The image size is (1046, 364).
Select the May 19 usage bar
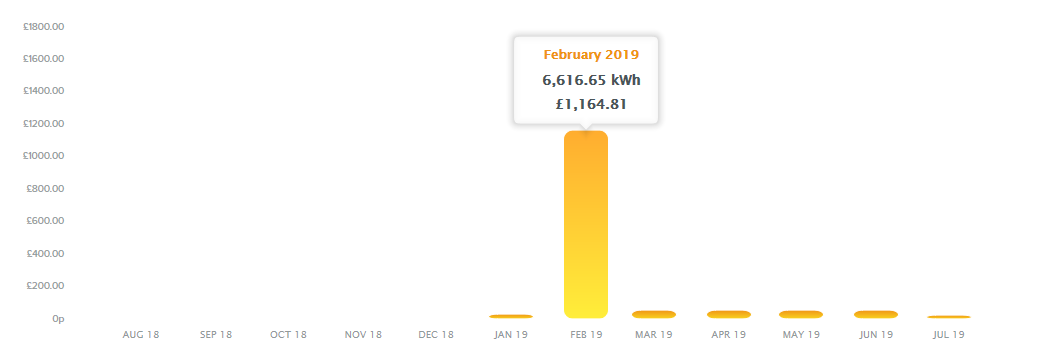point(801,314)
